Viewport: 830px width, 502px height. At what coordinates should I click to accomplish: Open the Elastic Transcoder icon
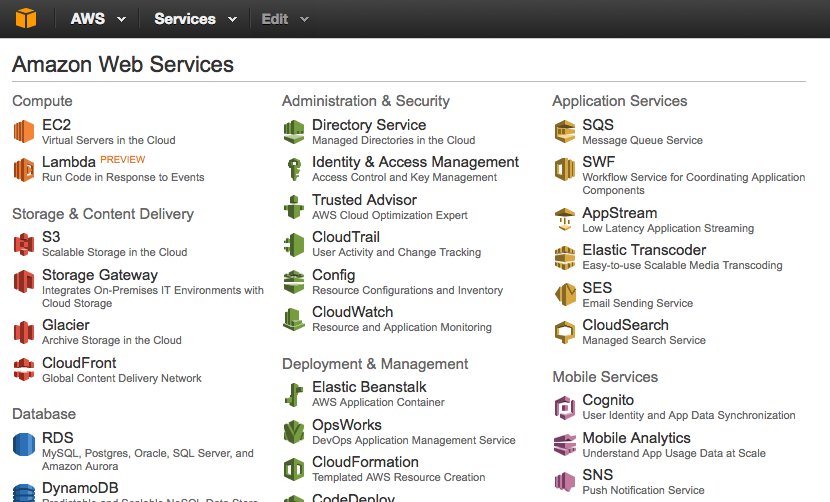click(565, 257)
